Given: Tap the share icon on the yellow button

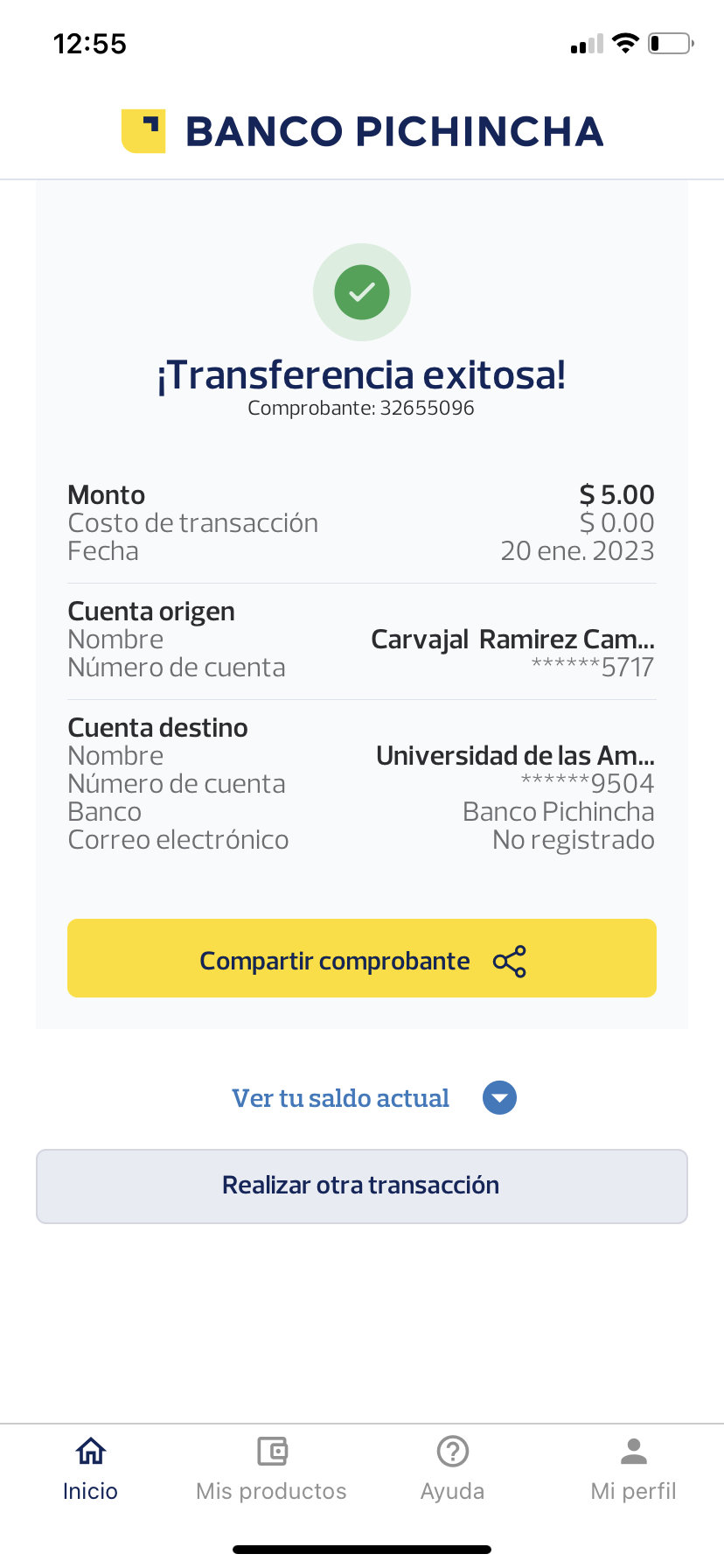Looking at the screenshot, I should point(510,961).
